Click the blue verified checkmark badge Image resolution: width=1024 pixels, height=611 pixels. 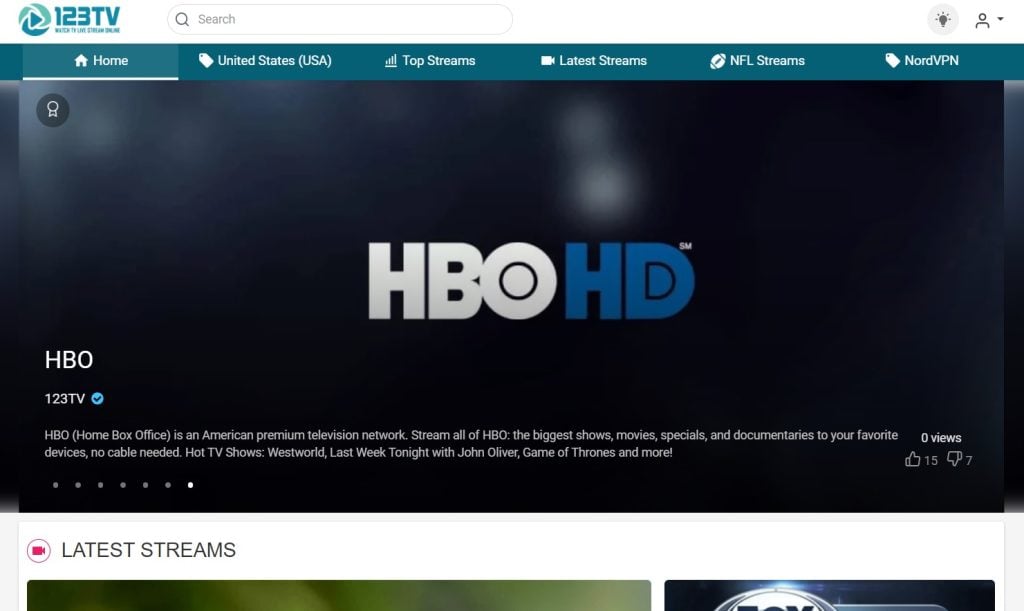pos(97,398)
